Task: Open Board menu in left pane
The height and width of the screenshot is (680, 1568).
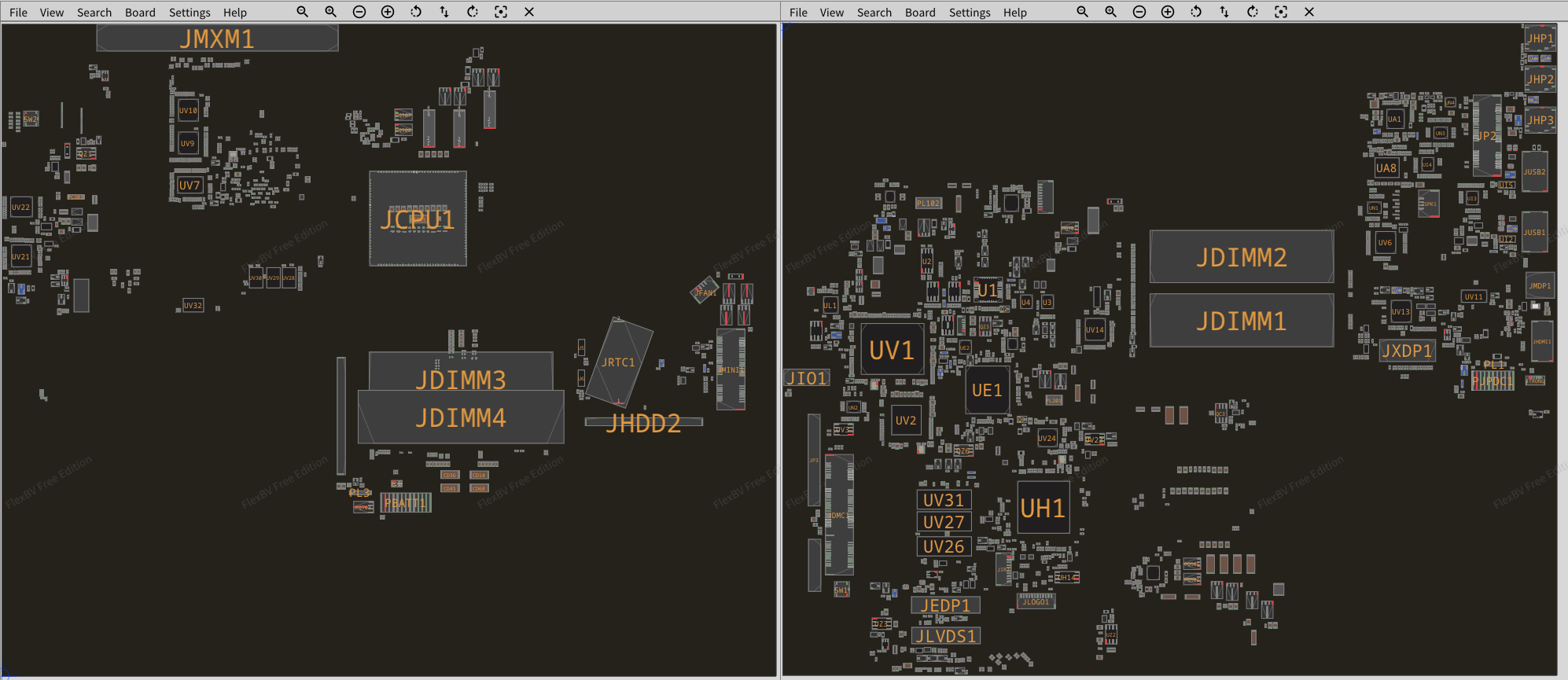Action: point(140,13)
